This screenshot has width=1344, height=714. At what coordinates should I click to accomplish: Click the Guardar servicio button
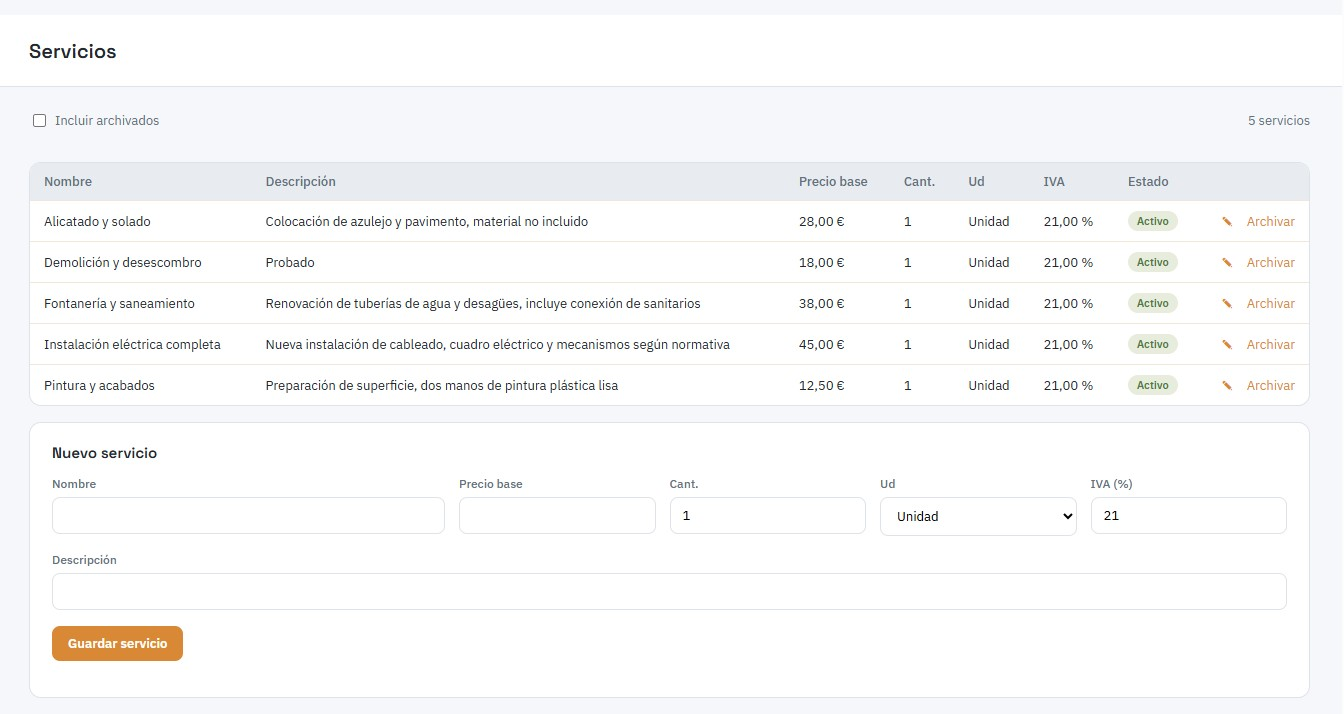coord(117,644)
